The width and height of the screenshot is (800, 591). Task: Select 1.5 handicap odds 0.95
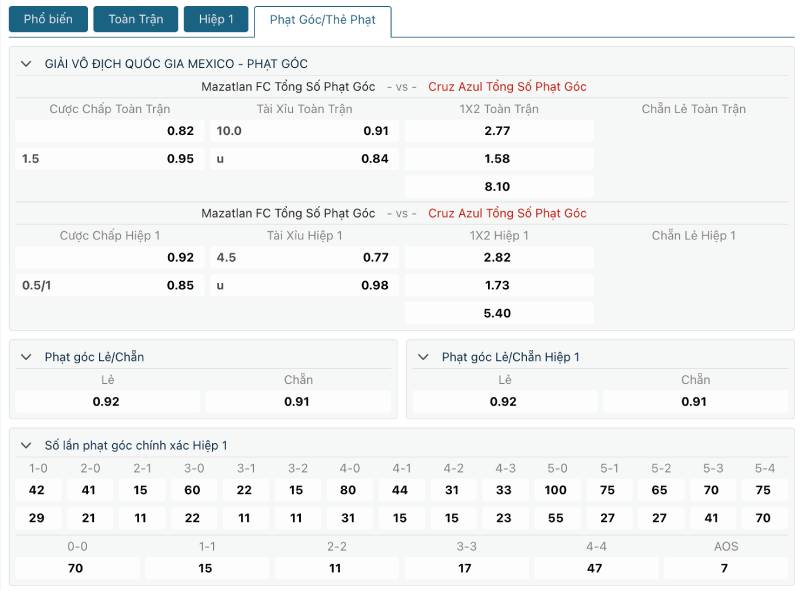click(x=110, y=159)
